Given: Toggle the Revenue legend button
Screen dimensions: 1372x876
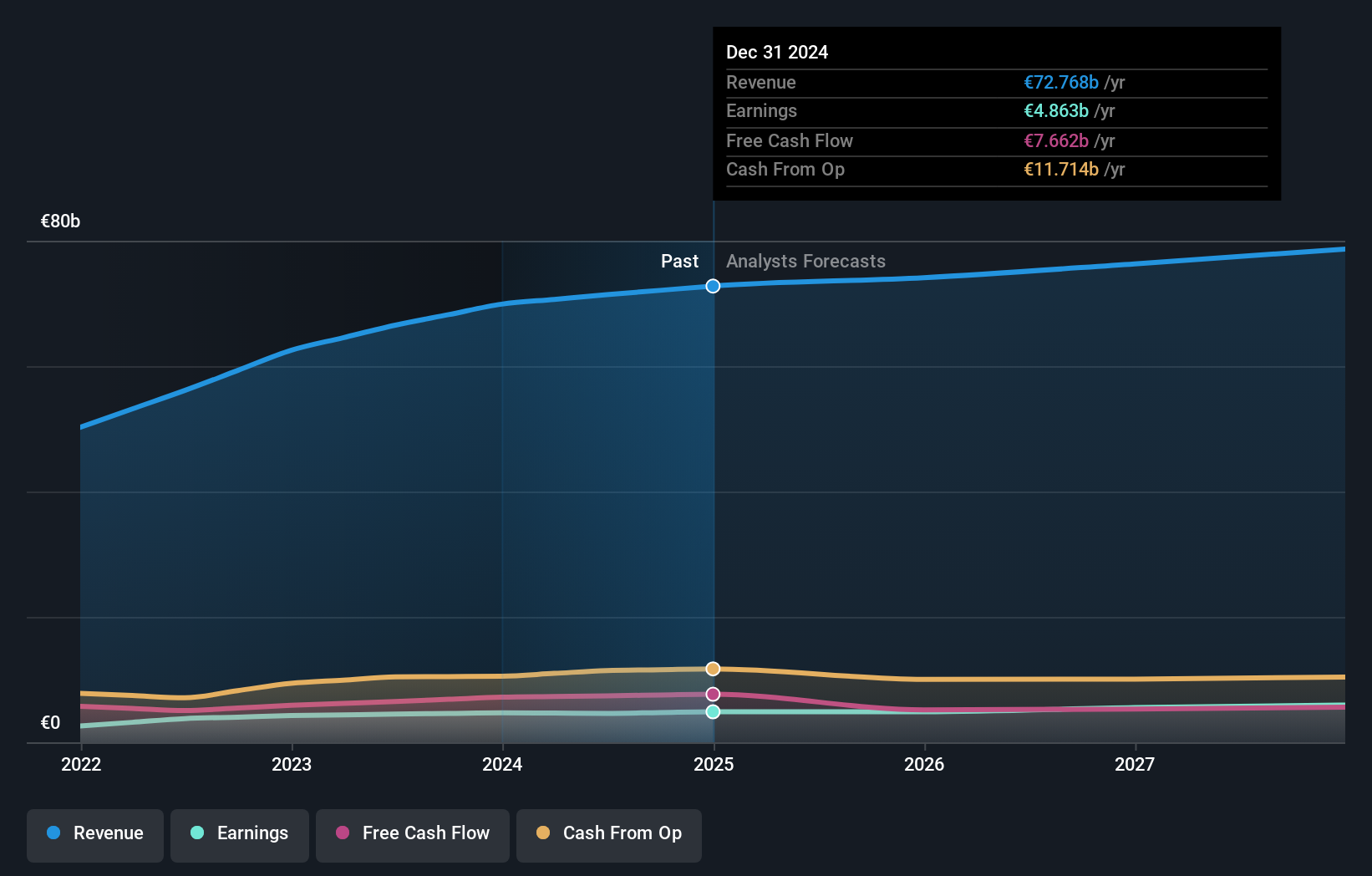Looking at the screenshot, I should pyautogui.click(x=95, y=835).
